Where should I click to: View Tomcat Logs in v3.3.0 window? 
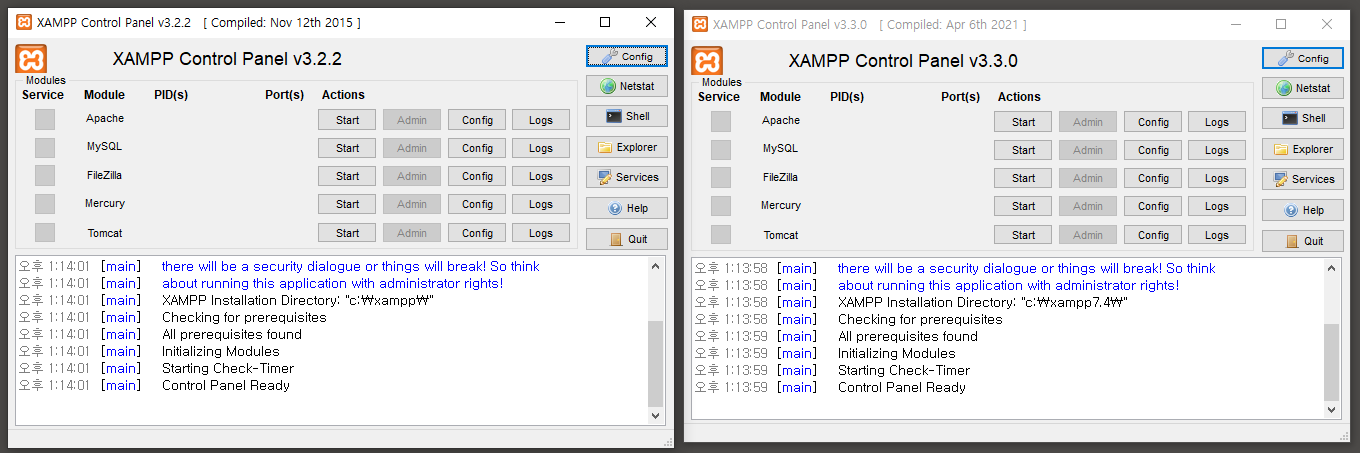(x=1217, y=235)
